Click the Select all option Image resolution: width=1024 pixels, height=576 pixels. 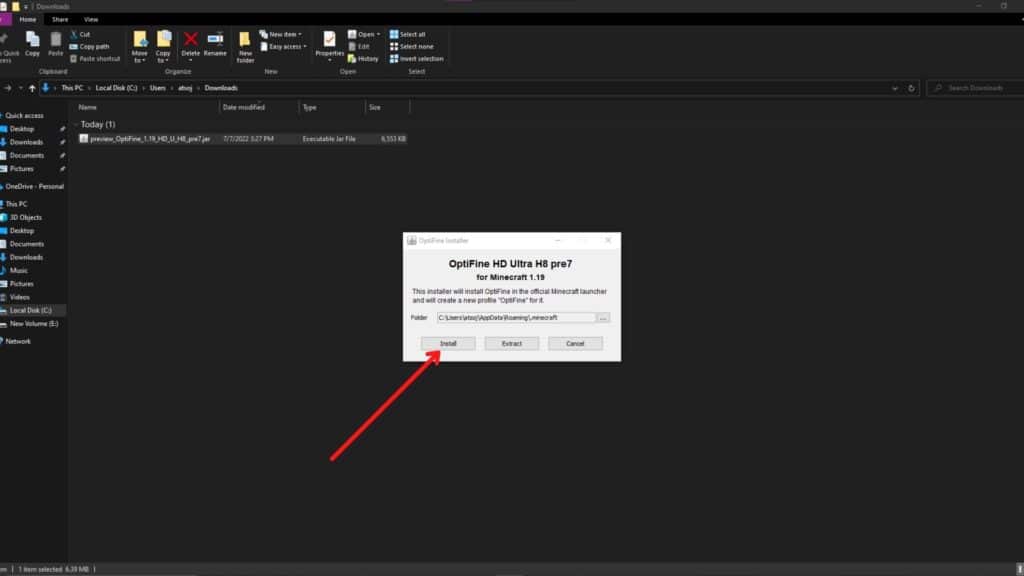coord(412,34)
